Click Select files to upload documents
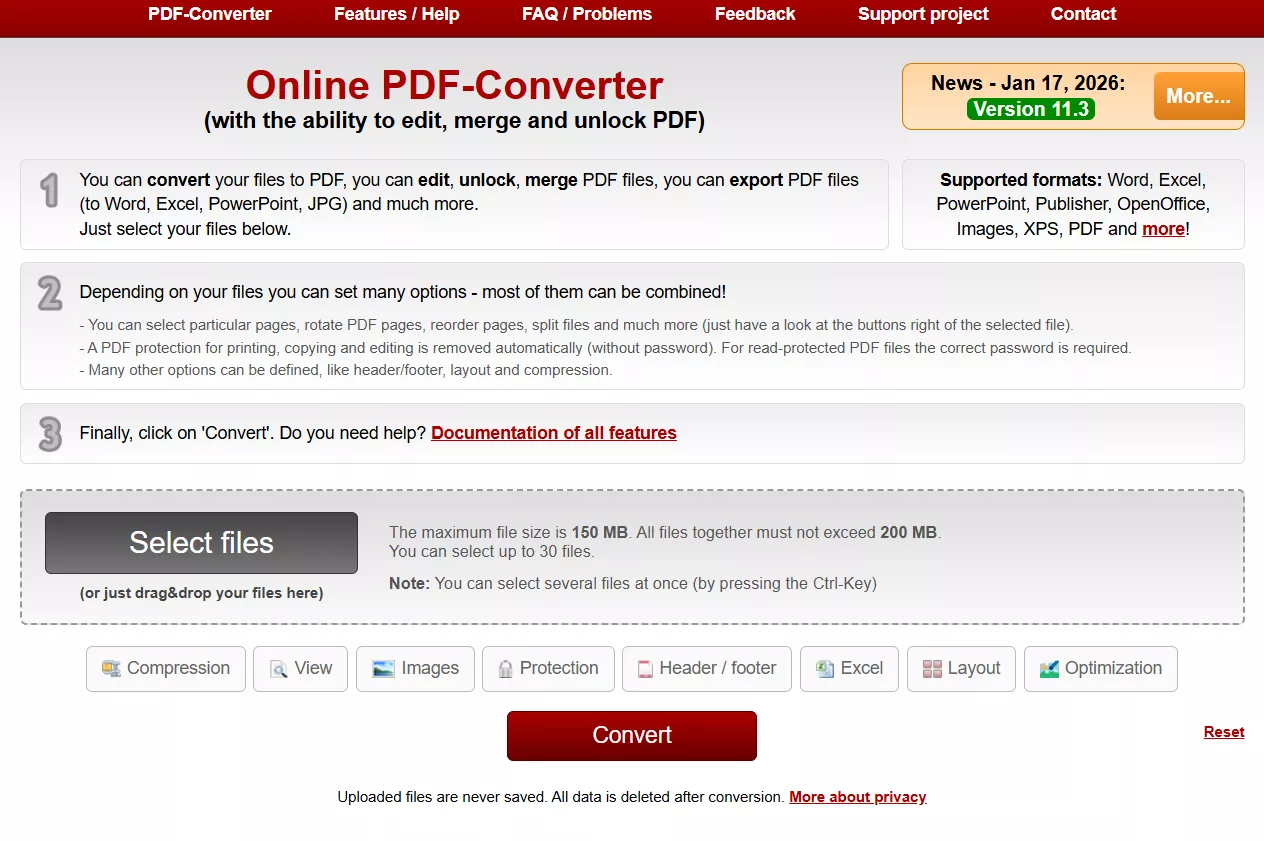 point(200,542)
